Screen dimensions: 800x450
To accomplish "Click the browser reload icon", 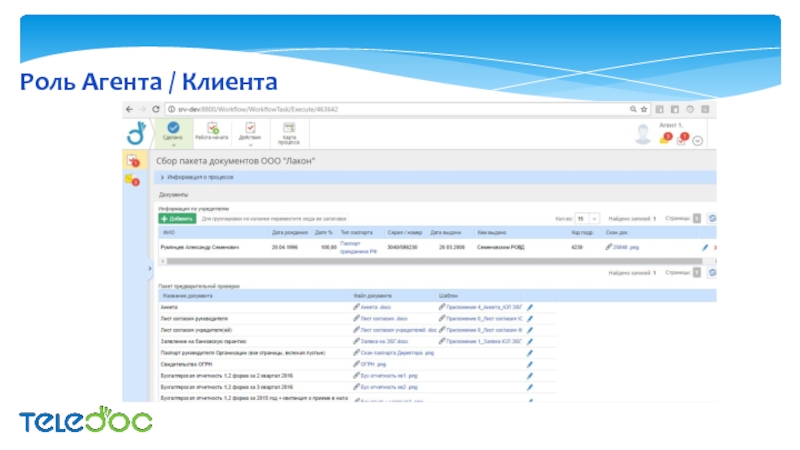I will (x=157, y=109).
